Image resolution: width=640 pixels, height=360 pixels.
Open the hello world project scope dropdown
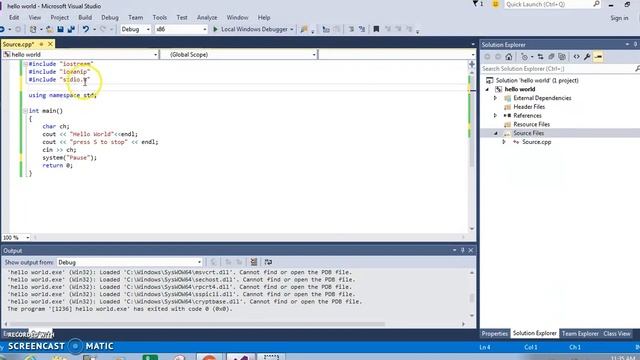coord(80,54)
